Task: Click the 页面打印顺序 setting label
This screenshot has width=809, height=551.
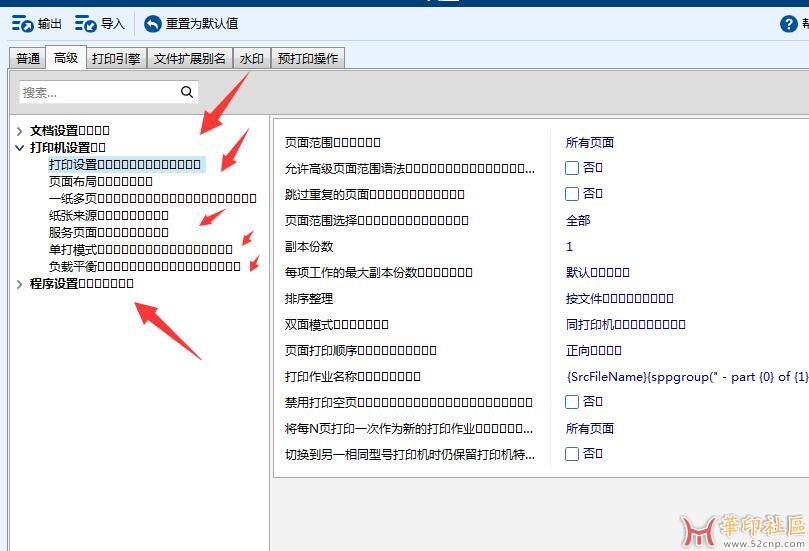Action: [361, 350]
